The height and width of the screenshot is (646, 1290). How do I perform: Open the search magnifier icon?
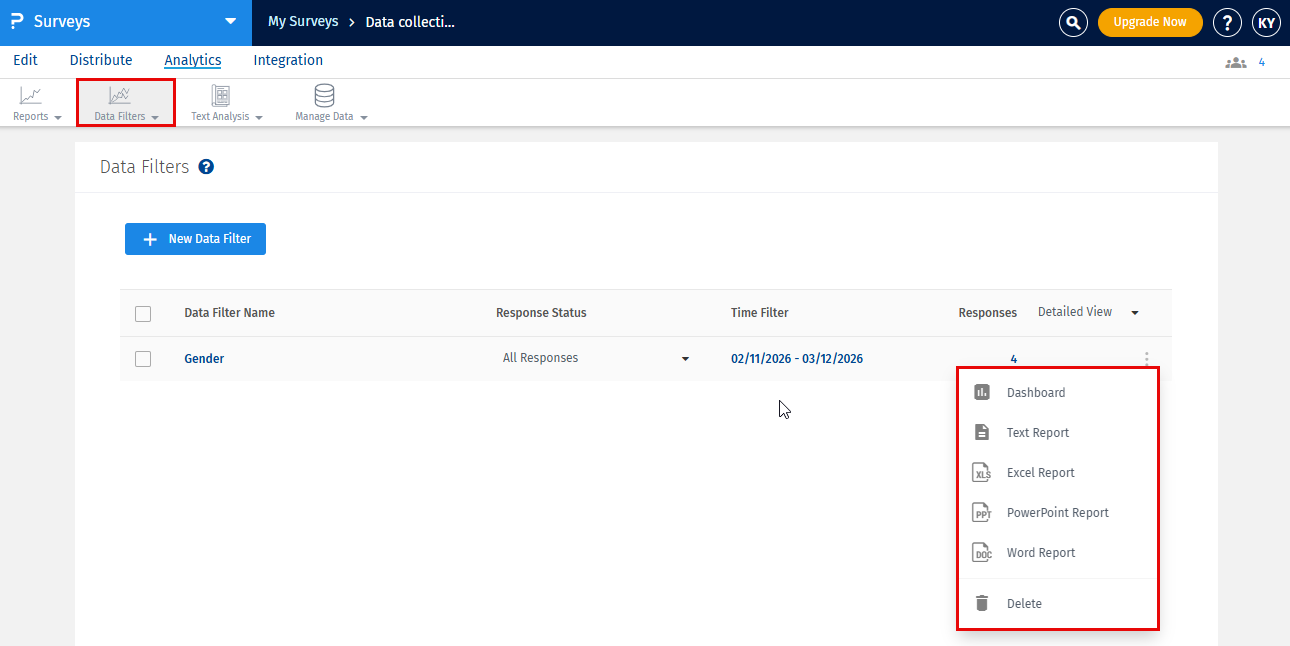[x=1073, y=22]
